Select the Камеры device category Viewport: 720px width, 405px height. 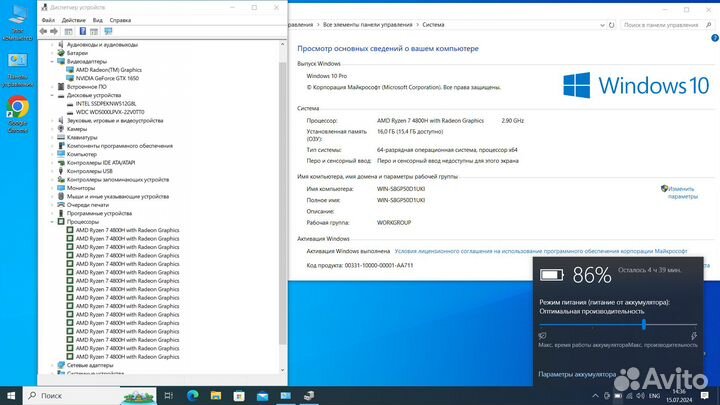coord(77,129)
